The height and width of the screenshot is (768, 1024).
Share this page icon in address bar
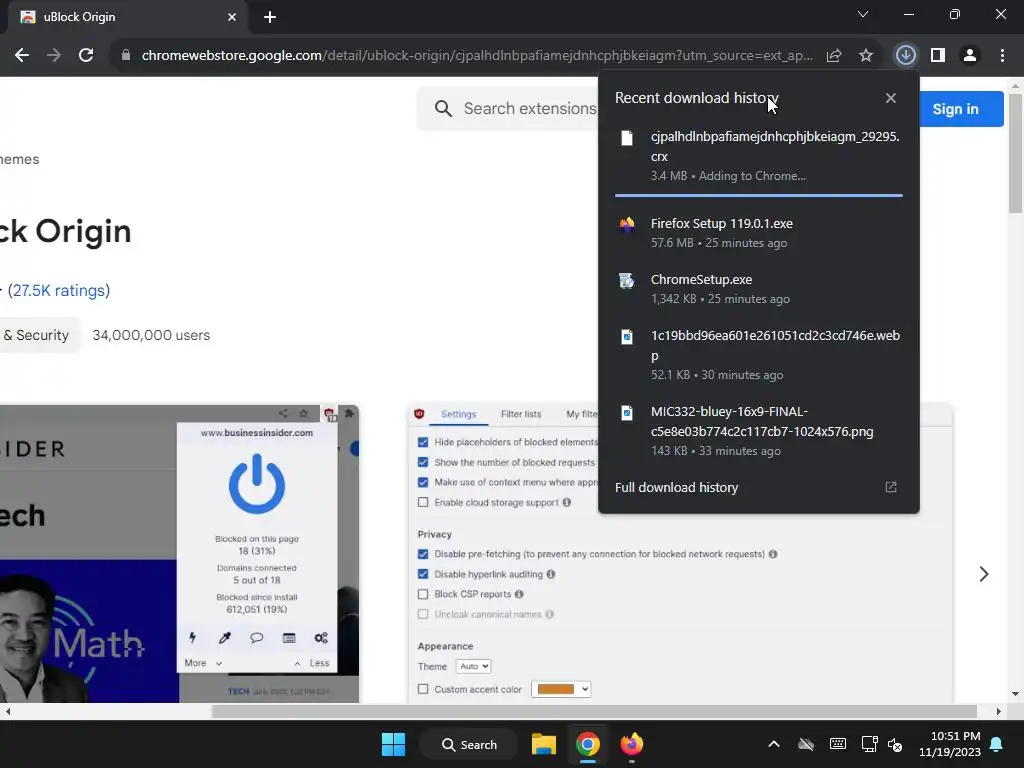click(834, 56)
